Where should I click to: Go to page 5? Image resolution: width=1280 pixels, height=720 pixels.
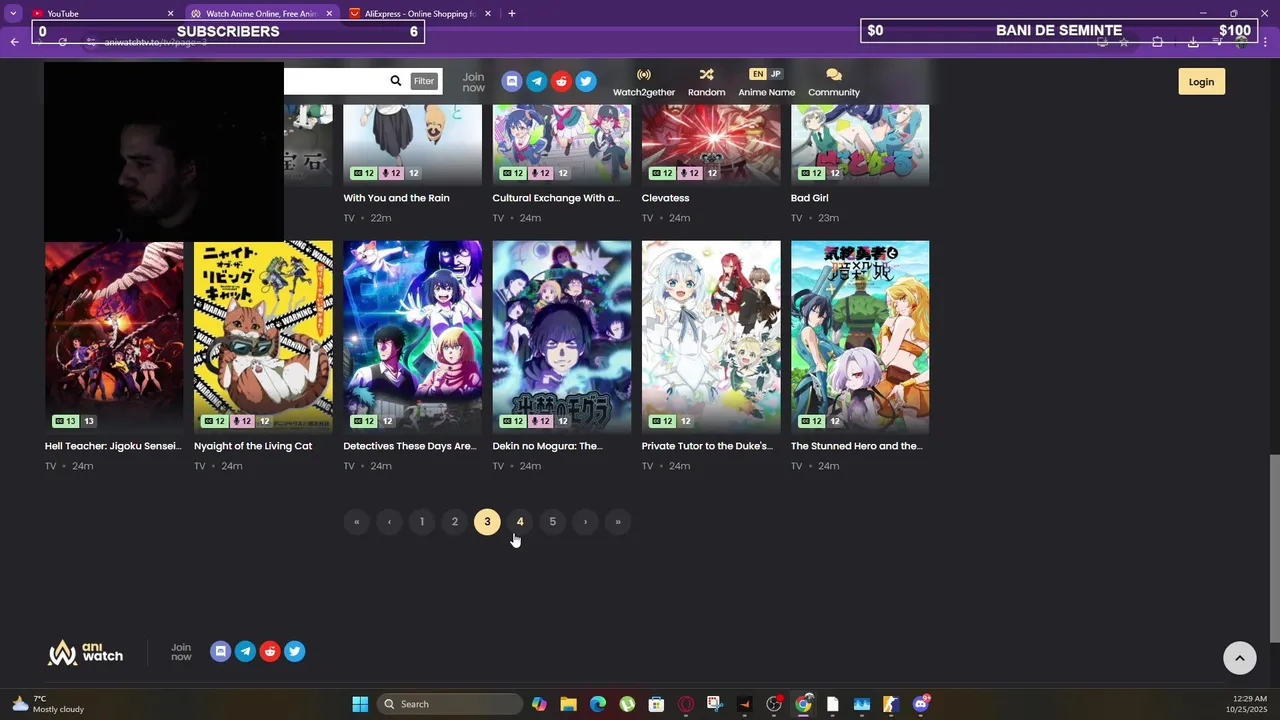pyautogui.click(x=552, y=522)
